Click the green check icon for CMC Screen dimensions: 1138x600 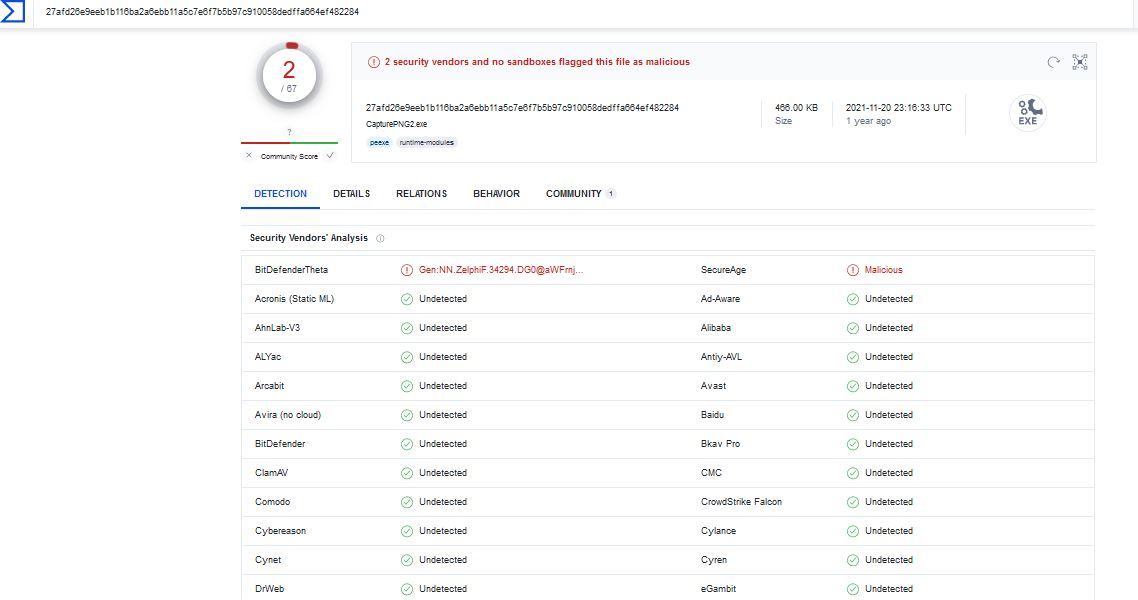point(853,473)
